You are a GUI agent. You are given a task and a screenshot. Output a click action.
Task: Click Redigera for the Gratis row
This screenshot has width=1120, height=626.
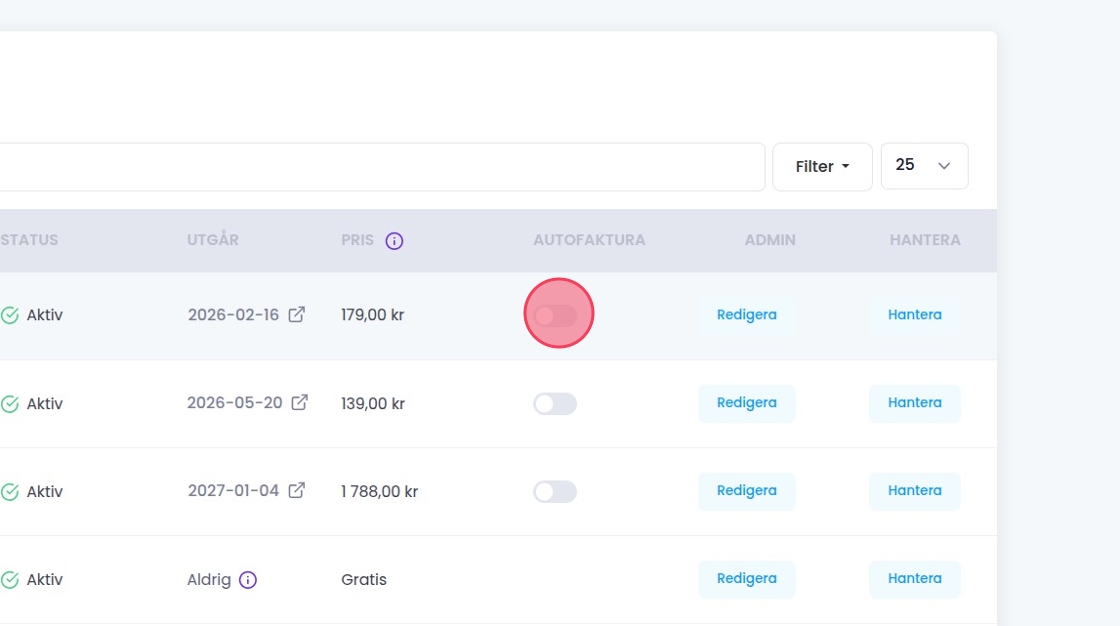click(746, 579)
